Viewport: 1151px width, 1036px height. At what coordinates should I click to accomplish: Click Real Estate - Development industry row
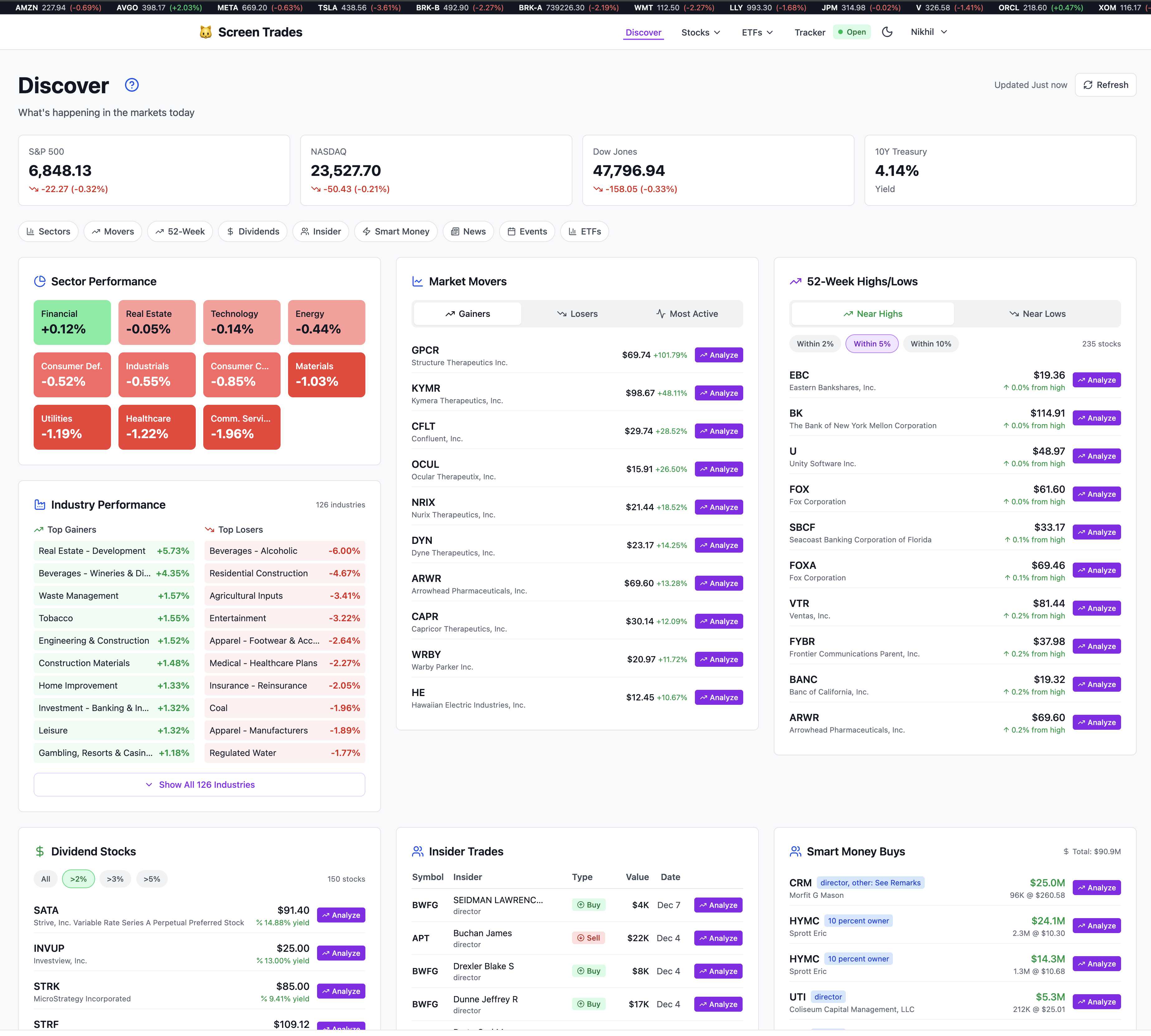pos(114,551)
